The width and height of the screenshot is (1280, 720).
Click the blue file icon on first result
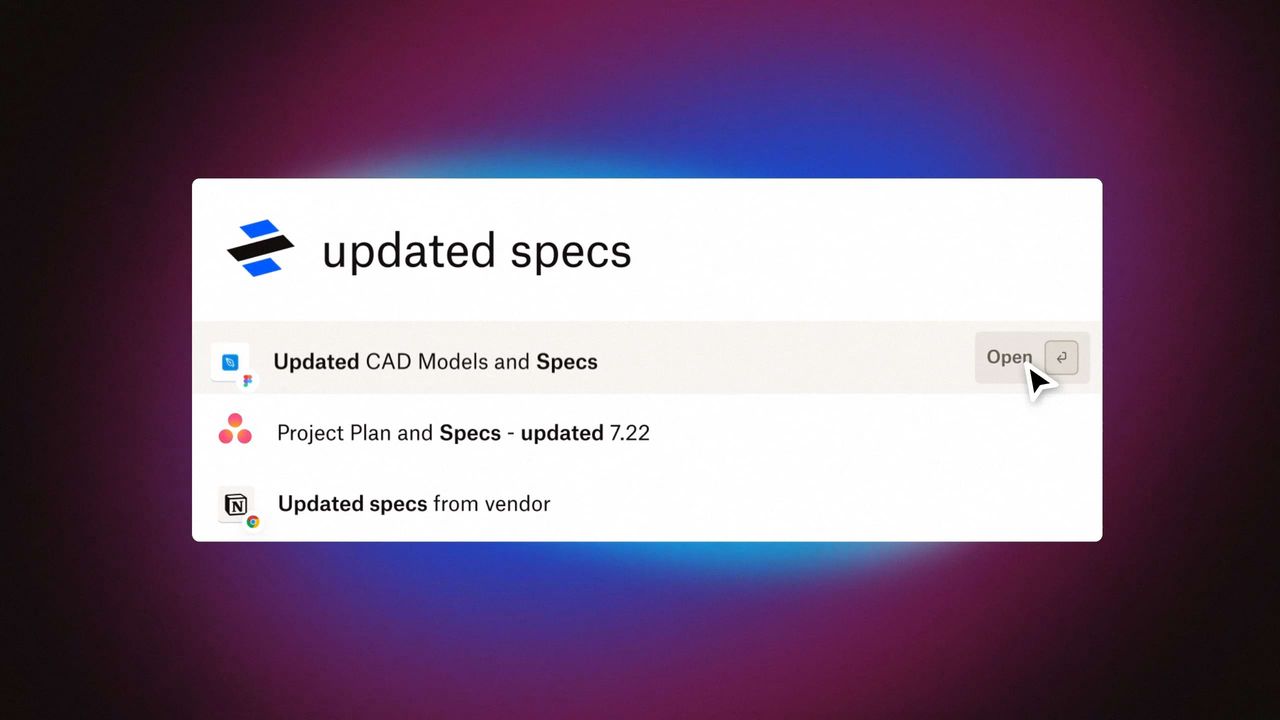click(230, 361)
